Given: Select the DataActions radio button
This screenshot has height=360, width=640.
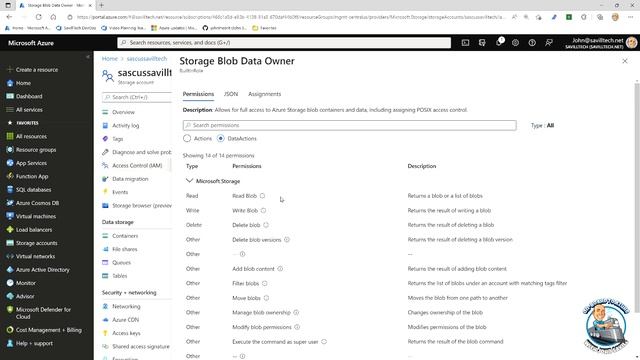Looking at the screenshot, I should [220, 138].
